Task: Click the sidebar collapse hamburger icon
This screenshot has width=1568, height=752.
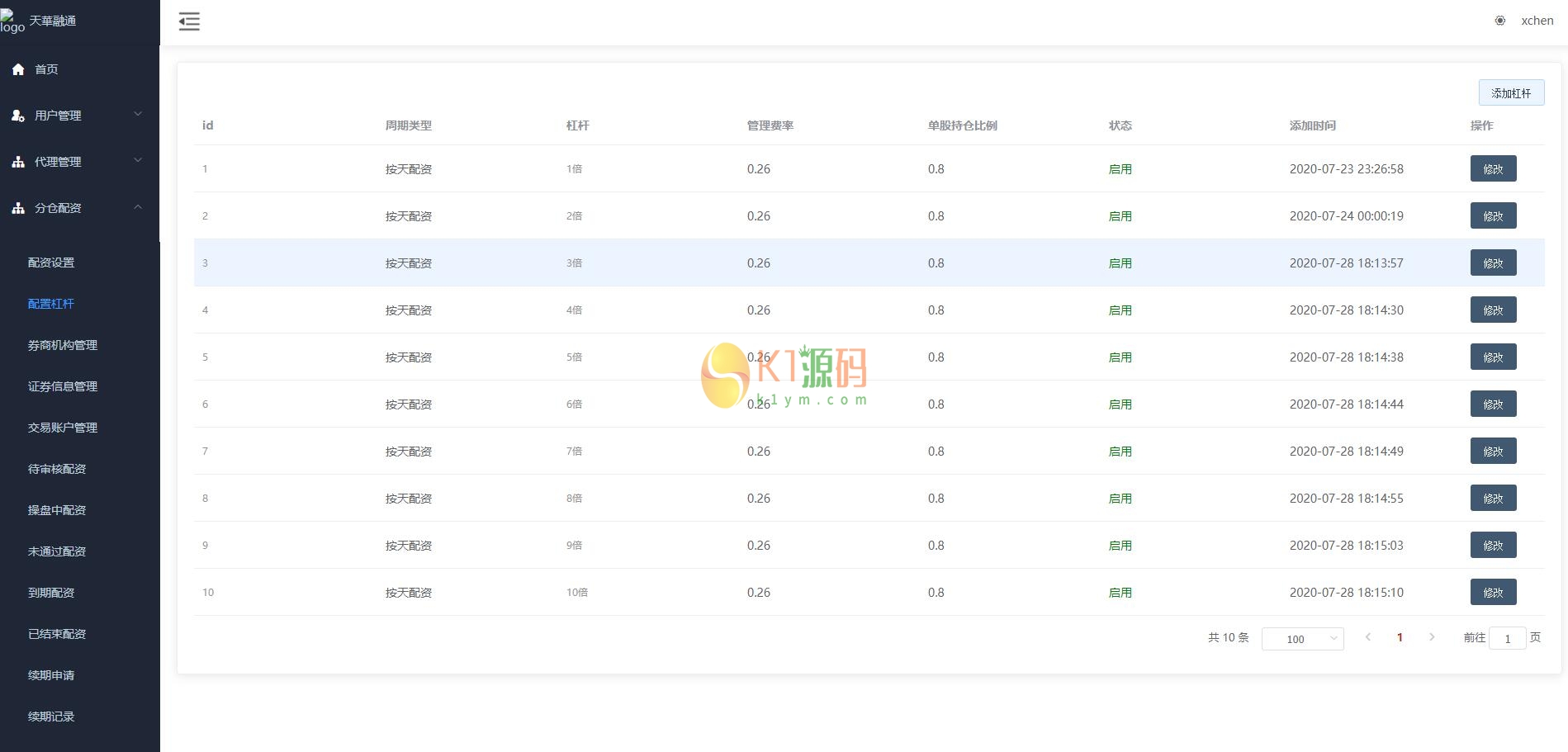Action: pyautogui.click(x=189, y=22)
